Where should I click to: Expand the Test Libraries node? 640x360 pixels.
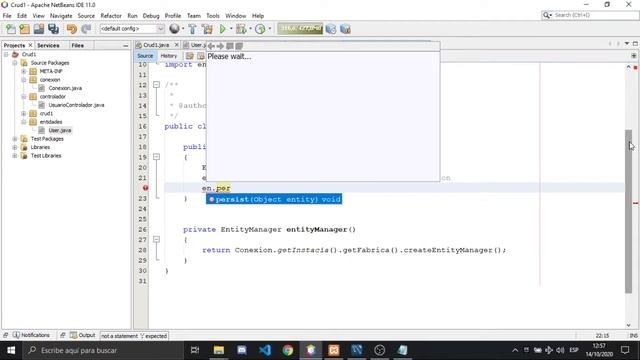pos(15,156)
